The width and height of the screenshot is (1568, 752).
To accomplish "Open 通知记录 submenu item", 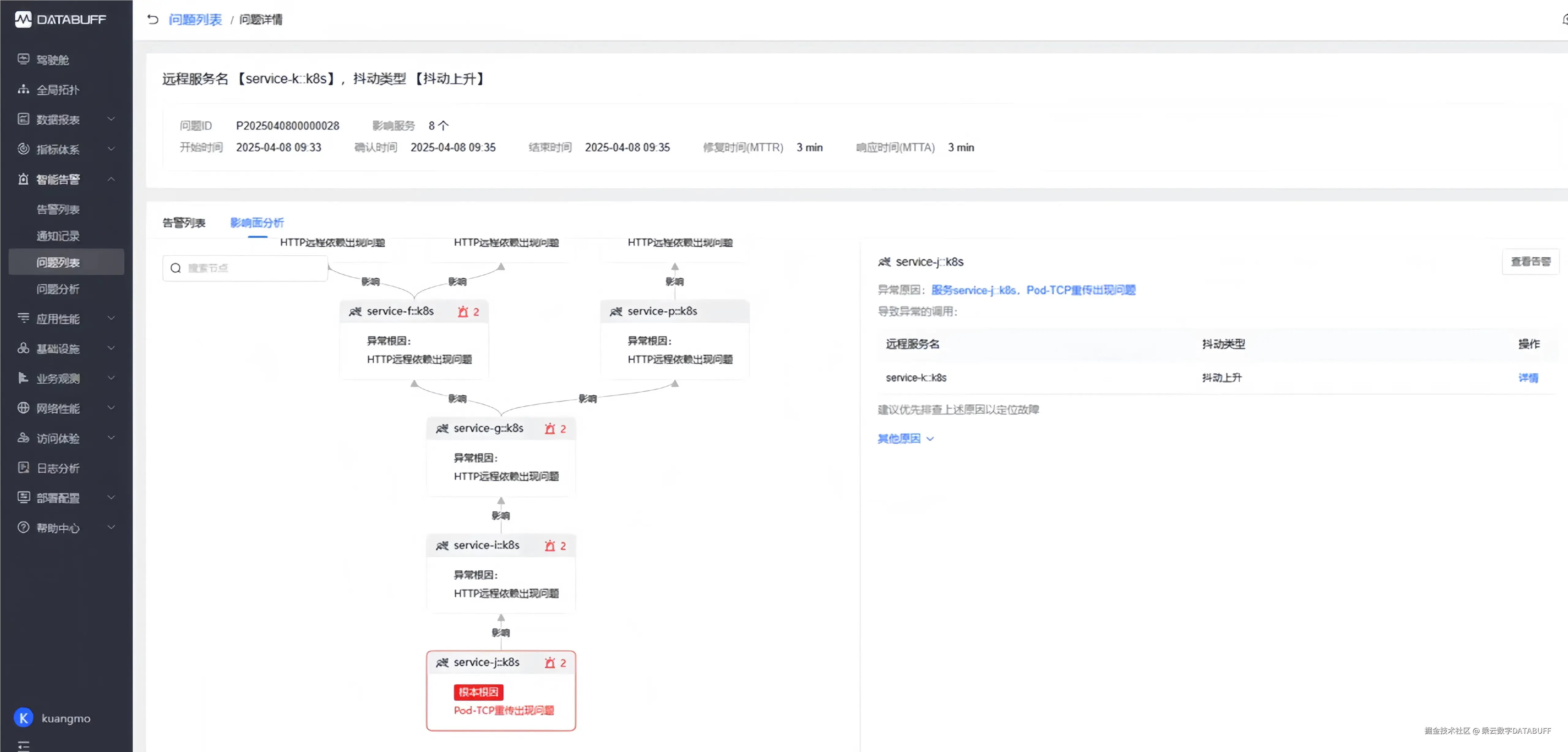I will 58,236.
